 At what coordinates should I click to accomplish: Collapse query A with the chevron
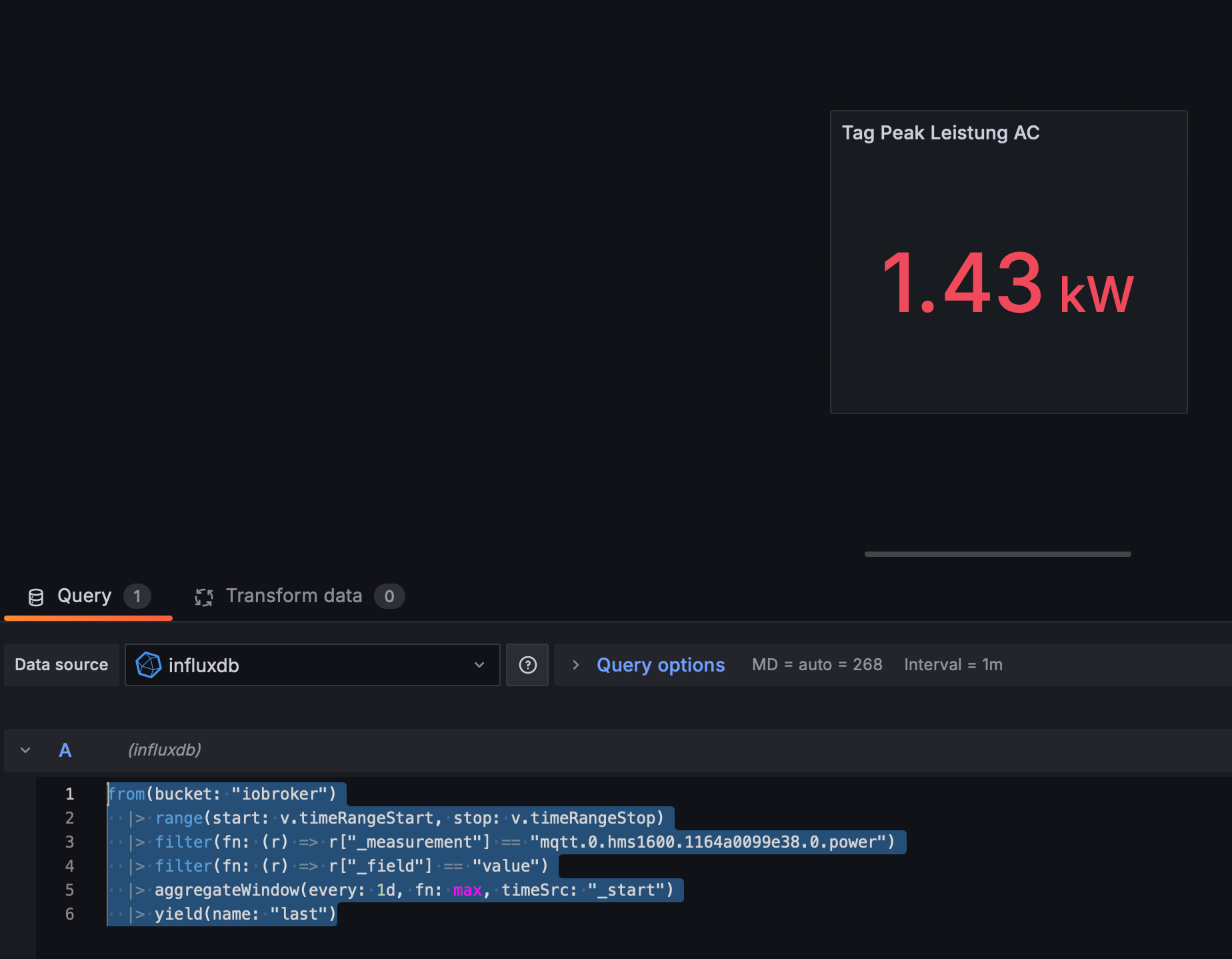(25, 750)
